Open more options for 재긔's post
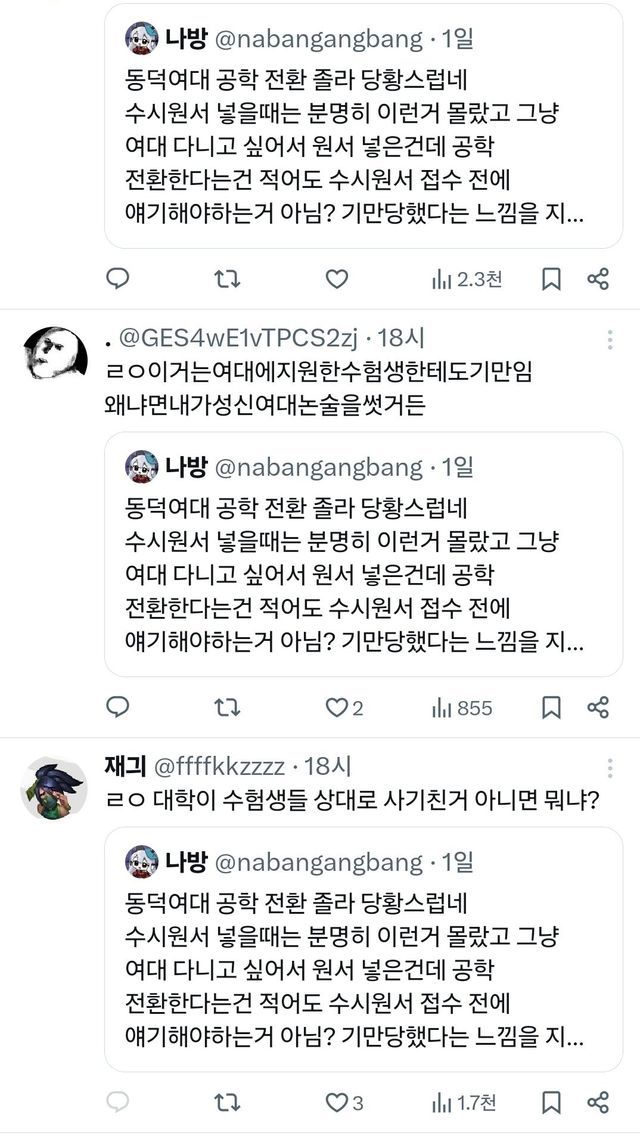This screenshot has height=1141, width=640. point(610,768)
